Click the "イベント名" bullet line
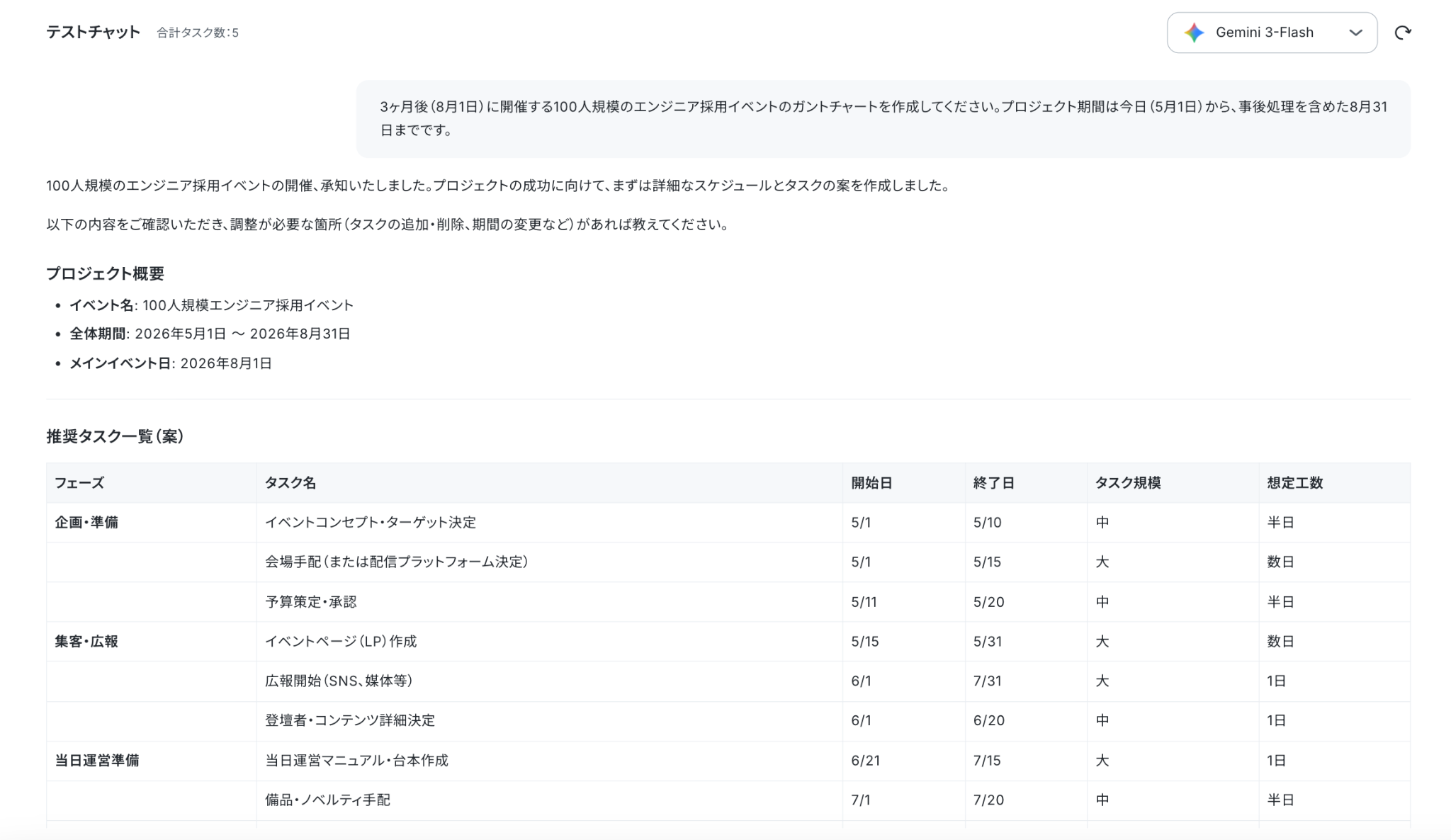This screenshot has height=840, width=1451. [x=211, y=305]
